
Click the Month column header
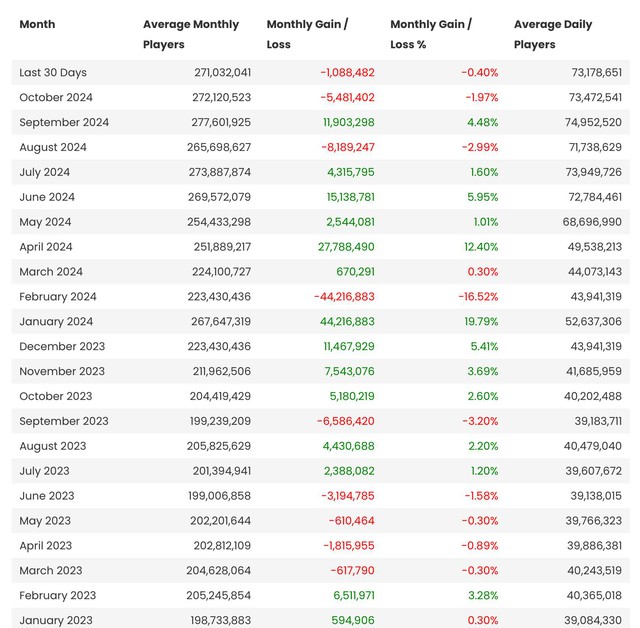tap(37, 24)
